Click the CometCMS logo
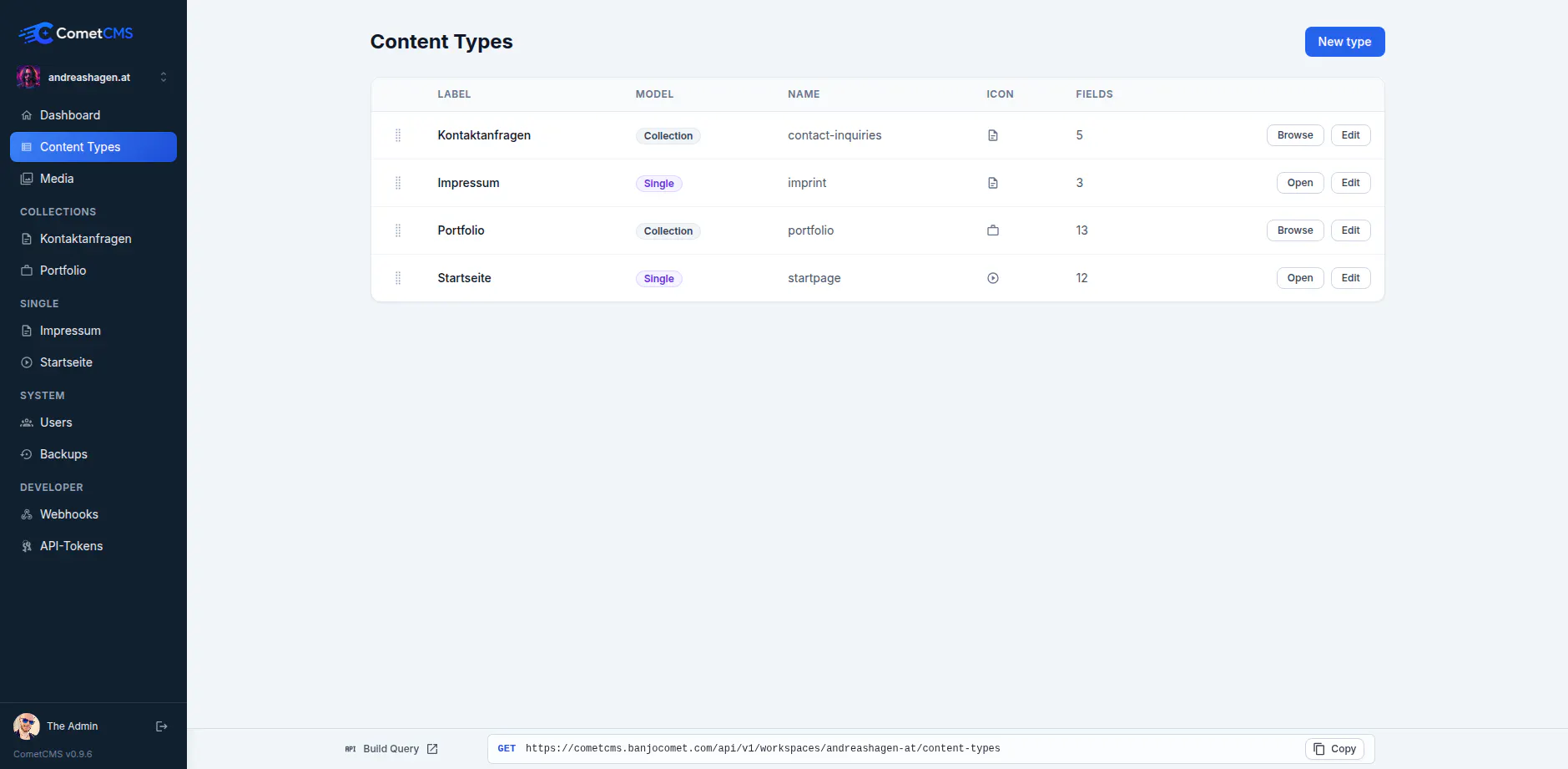 pos(76,33)
